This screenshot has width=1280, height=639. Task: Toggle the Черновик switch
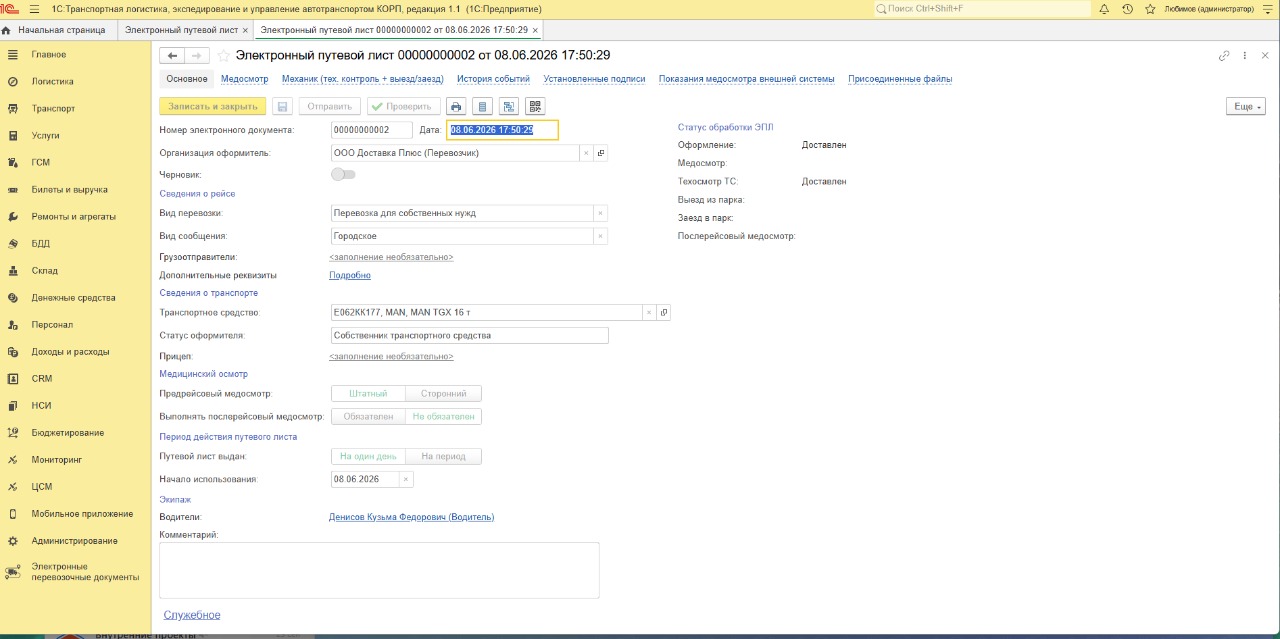pyautogui.click(x=343, y=174)
